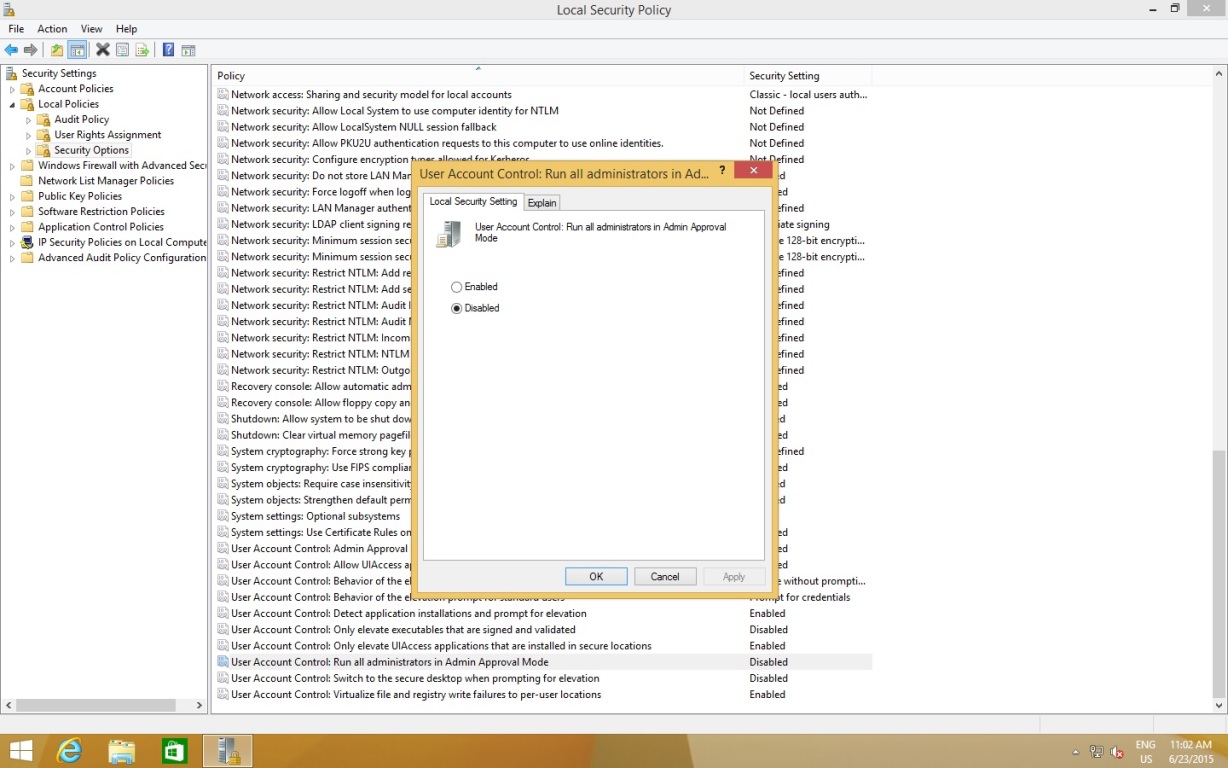The width and height of the screenshot is (1228, 768).
Task: Expand the Audit Policy tree node
Action: click(29, 120)
